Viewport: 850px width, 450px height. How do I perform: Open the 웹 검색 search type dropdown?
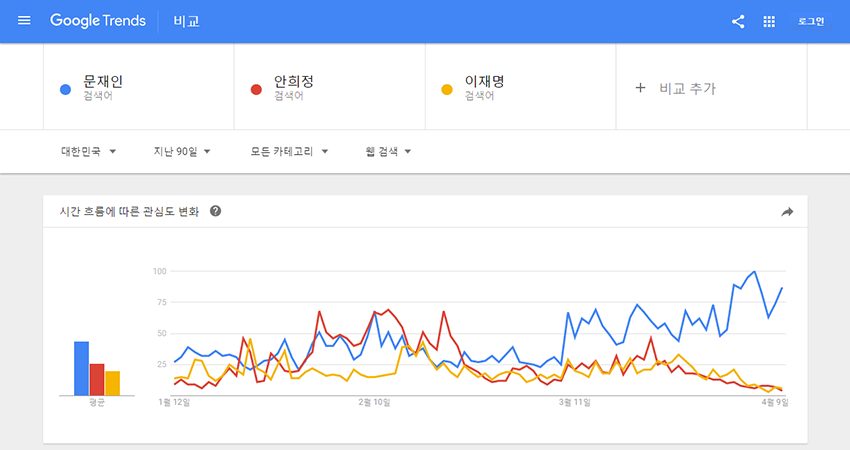click(x=389, y=152)
